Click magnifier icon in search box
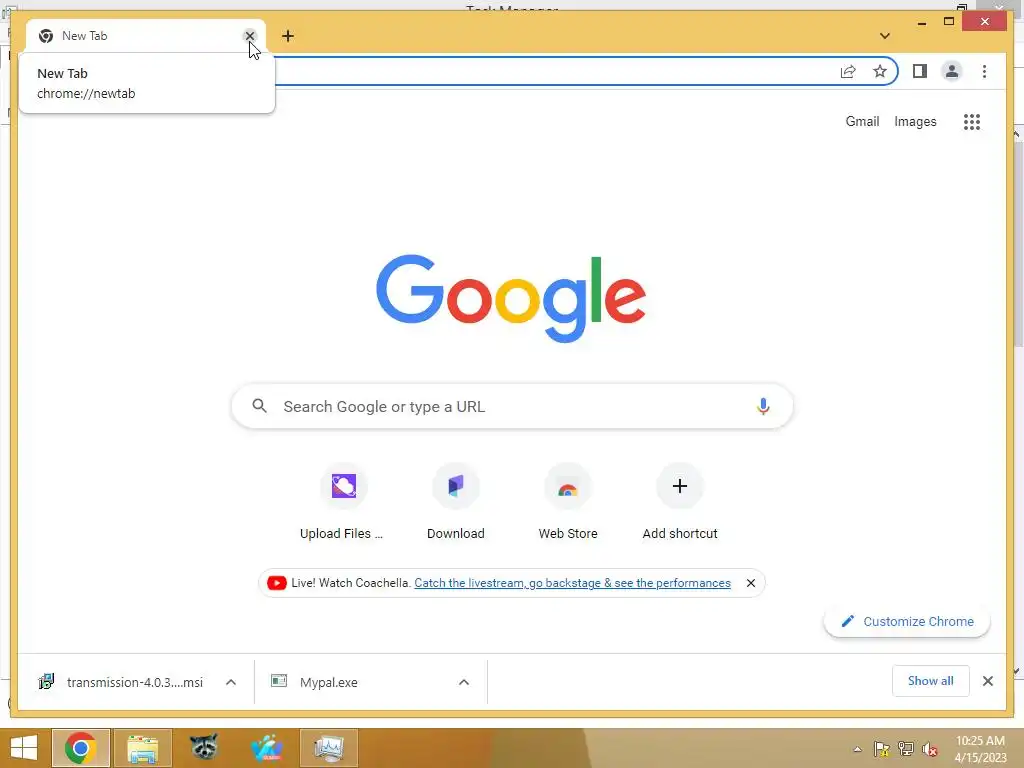Viewport: 1024px width, 768px height. (259, 406)
